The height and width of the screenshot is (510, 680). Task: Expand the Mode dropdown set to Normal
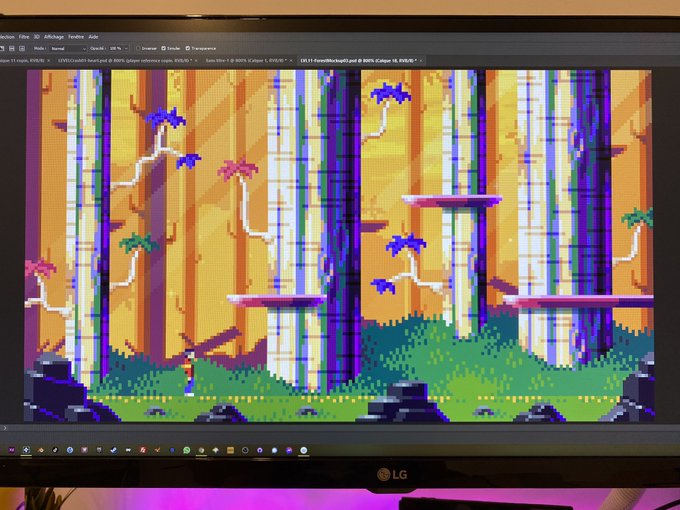point(68,49)
